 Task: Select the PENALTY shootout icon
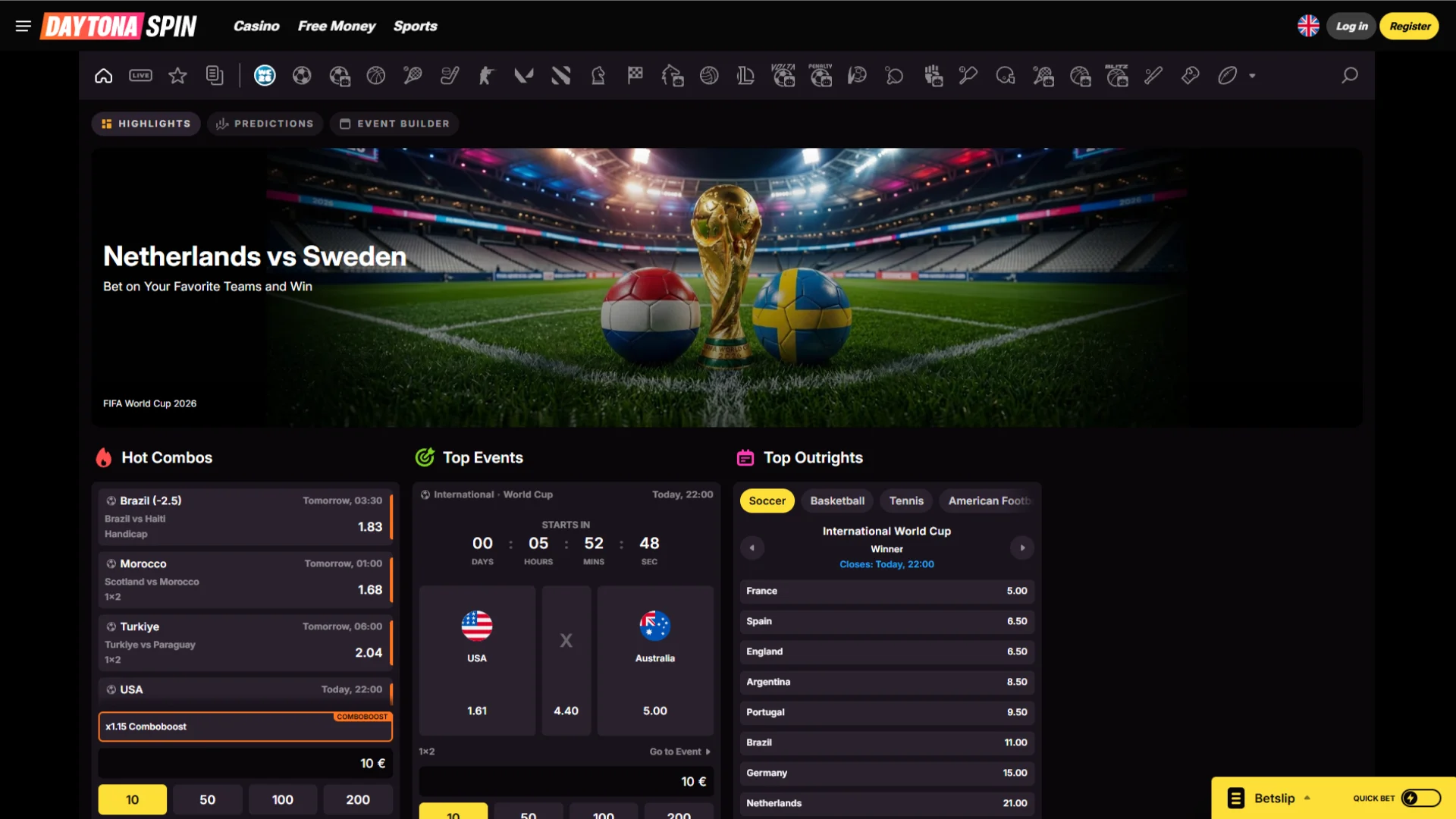[x=821, y=76]
